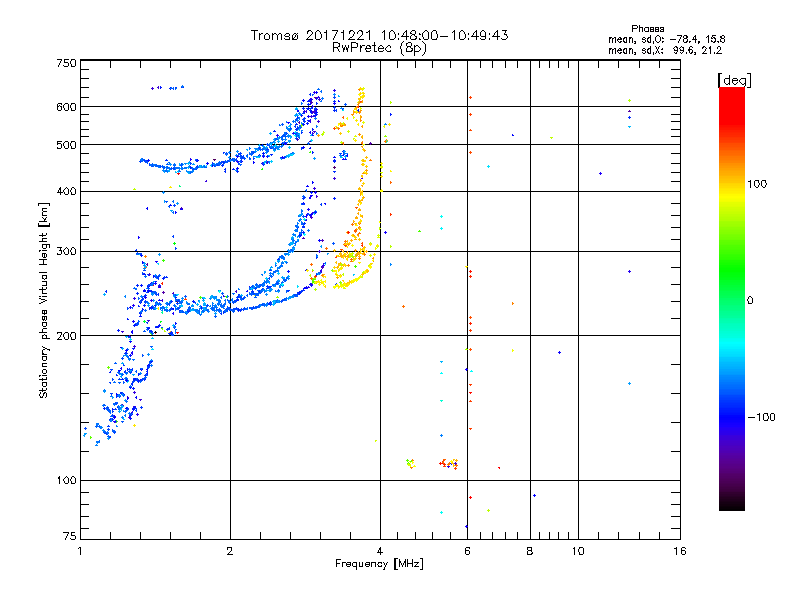Click the "RwPretec (8p)" subtitle
800x600 pixels.
(379, 48)
